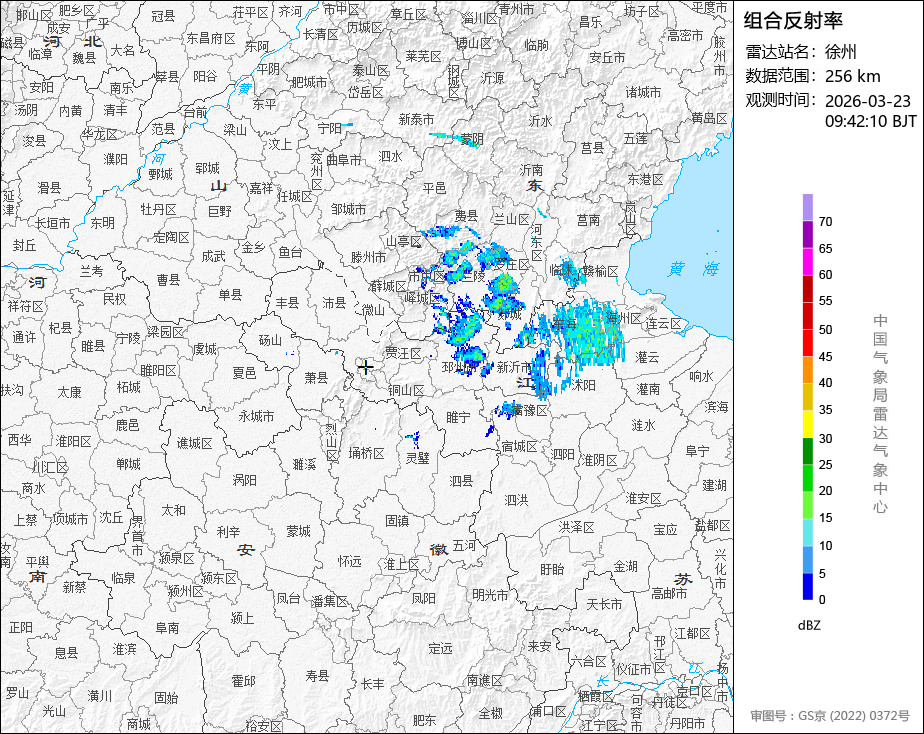This screenshot has height=734, width=924.
Task: Click the yellow 30–35 dBZ legend segment
Action: 807,424
